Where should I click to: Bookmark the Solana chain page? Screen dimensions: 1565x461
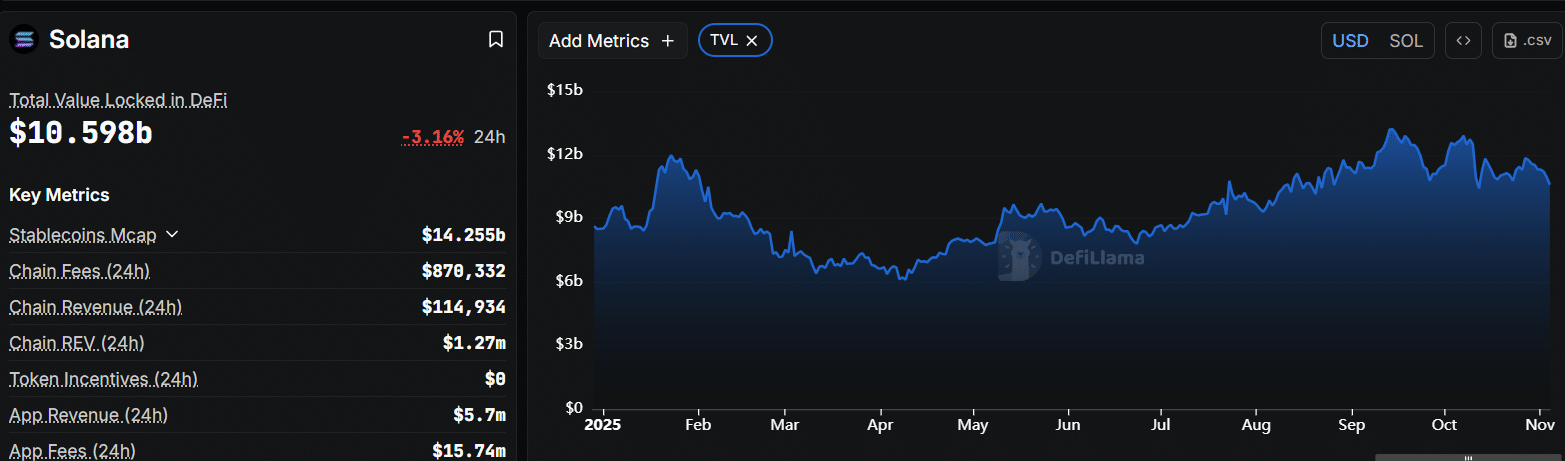point(495,40)
